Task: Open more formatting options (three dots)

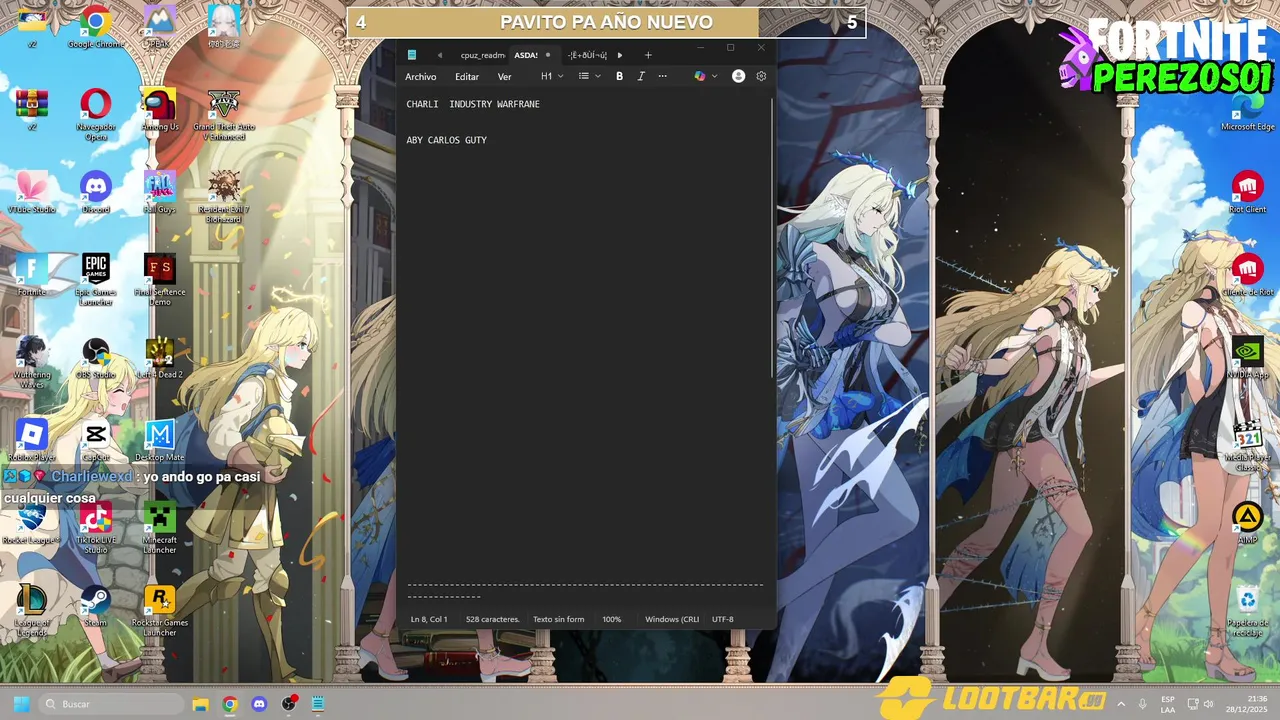Action: 662,76
